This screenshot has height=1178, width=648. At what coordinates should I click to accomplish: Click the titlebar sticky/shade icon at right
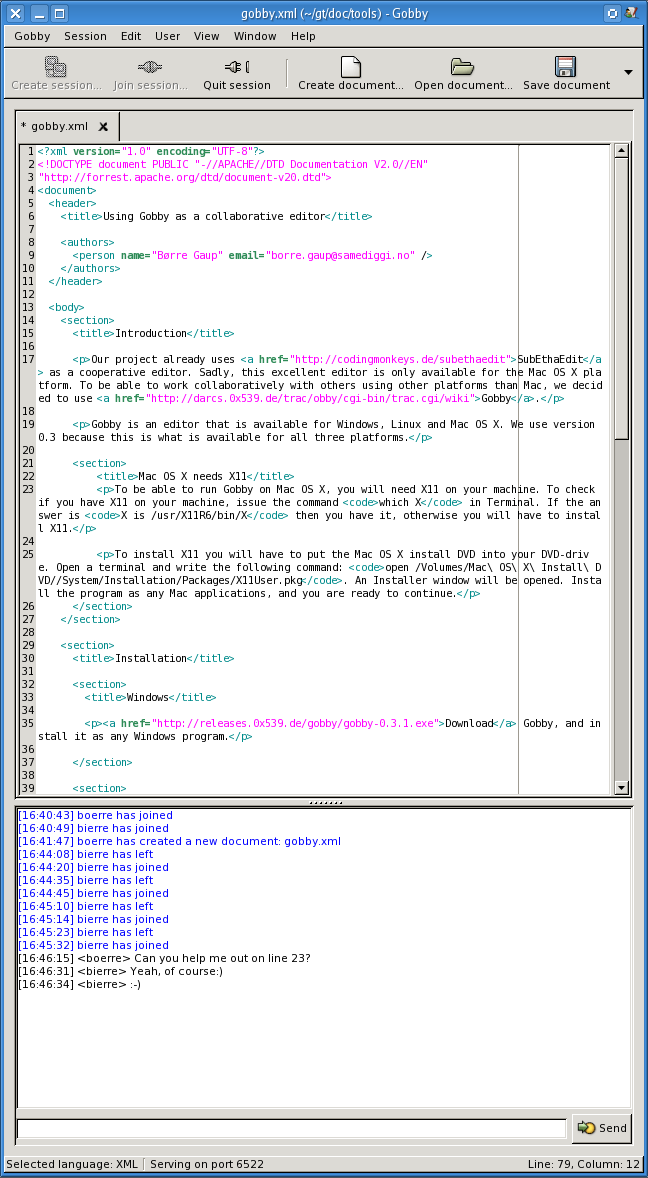click(x=612, y=13)
